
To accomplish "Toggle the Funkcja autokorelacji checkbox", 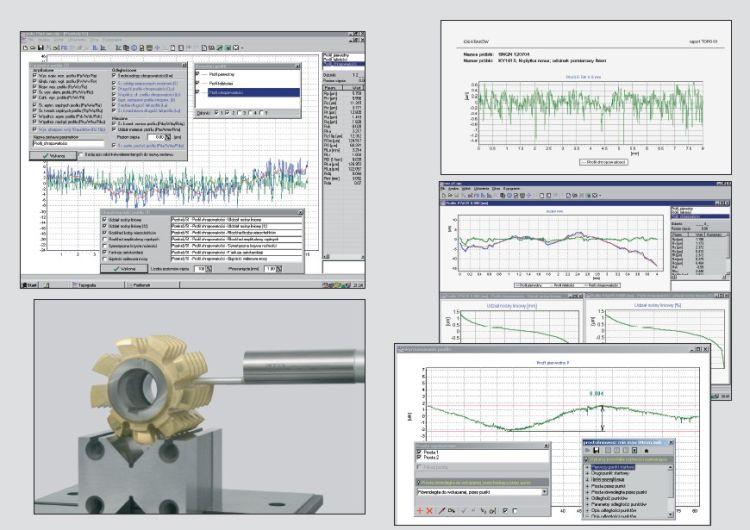I will click(104, 252).
